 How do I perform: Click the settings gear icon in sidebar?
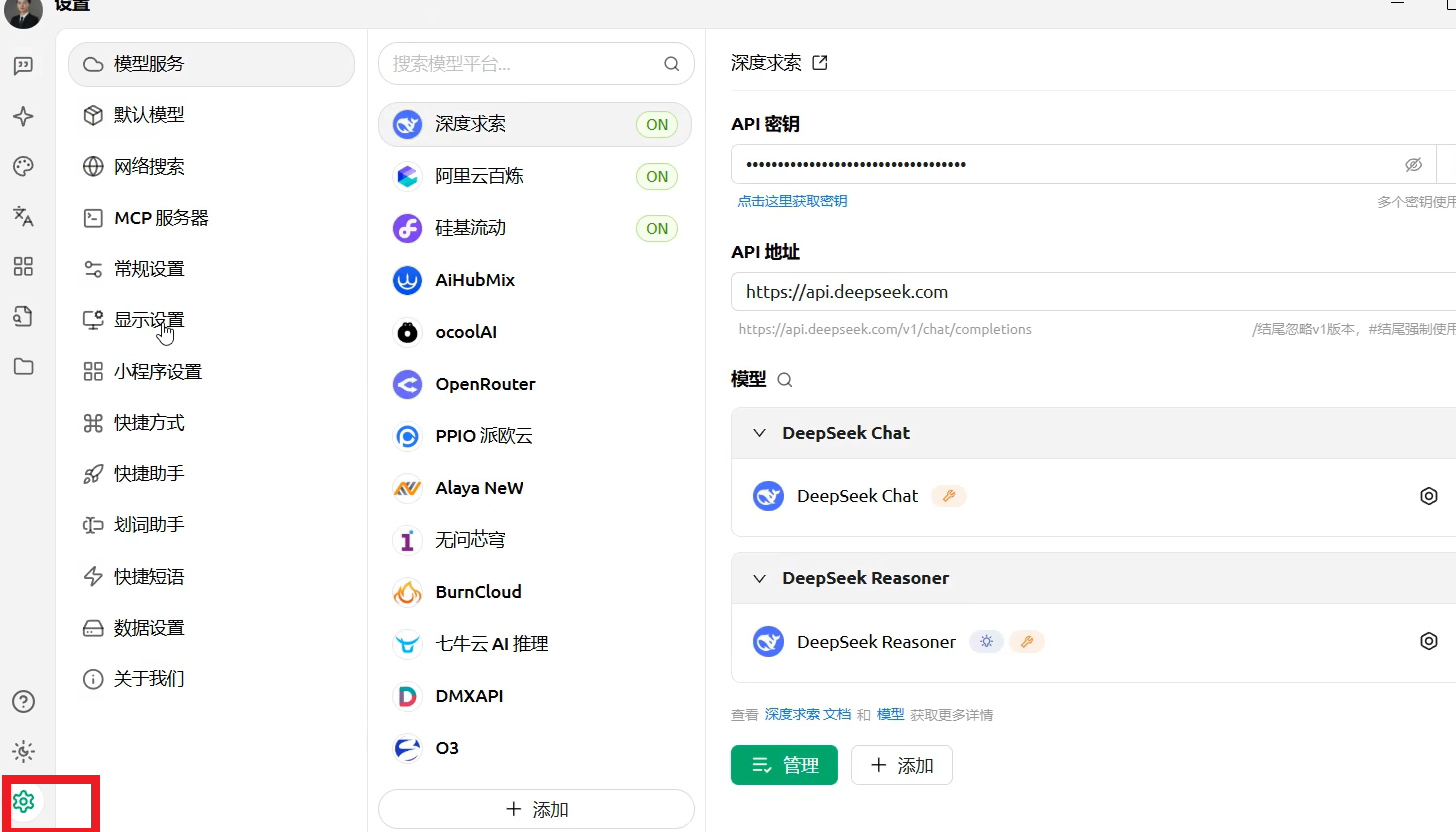[x=23, y=801]
